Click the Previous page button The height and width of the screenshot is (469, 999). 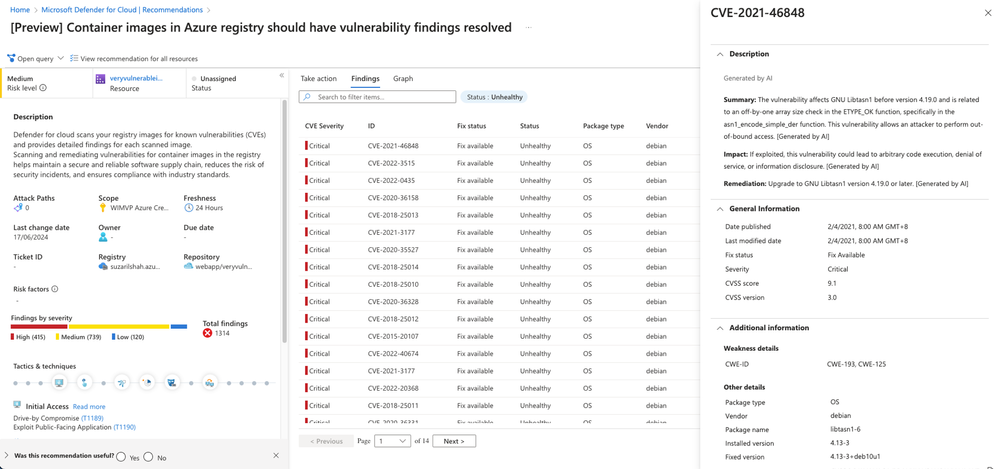(326, 441)
